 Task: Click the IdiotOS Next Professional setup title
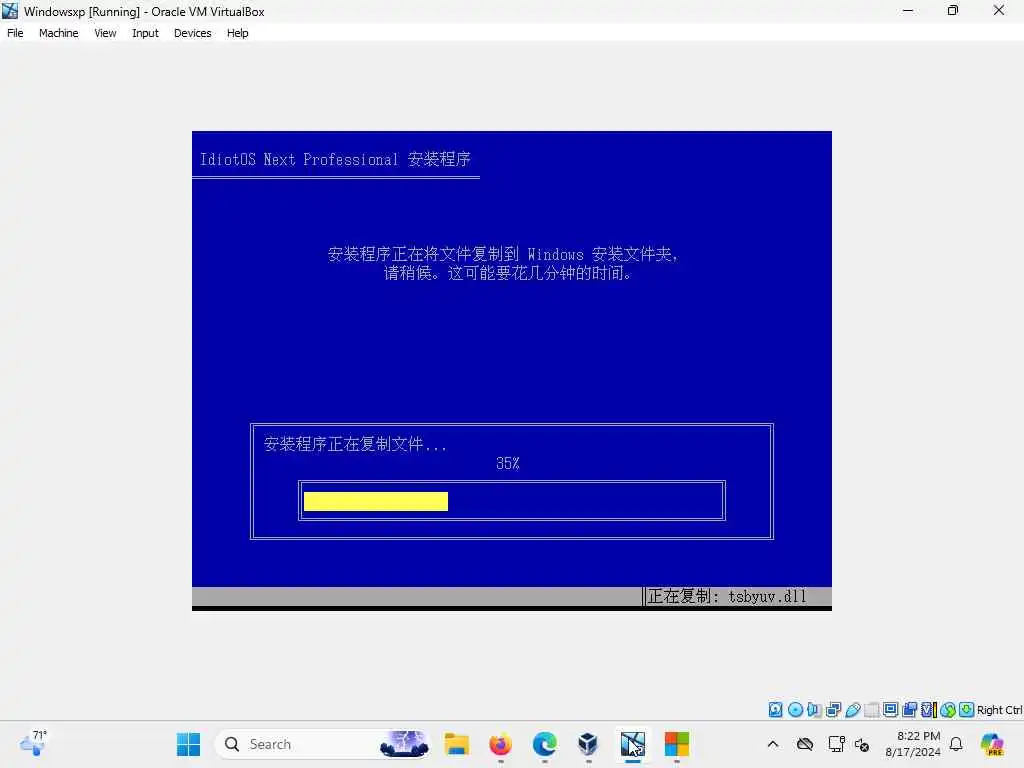coord(335,159)
